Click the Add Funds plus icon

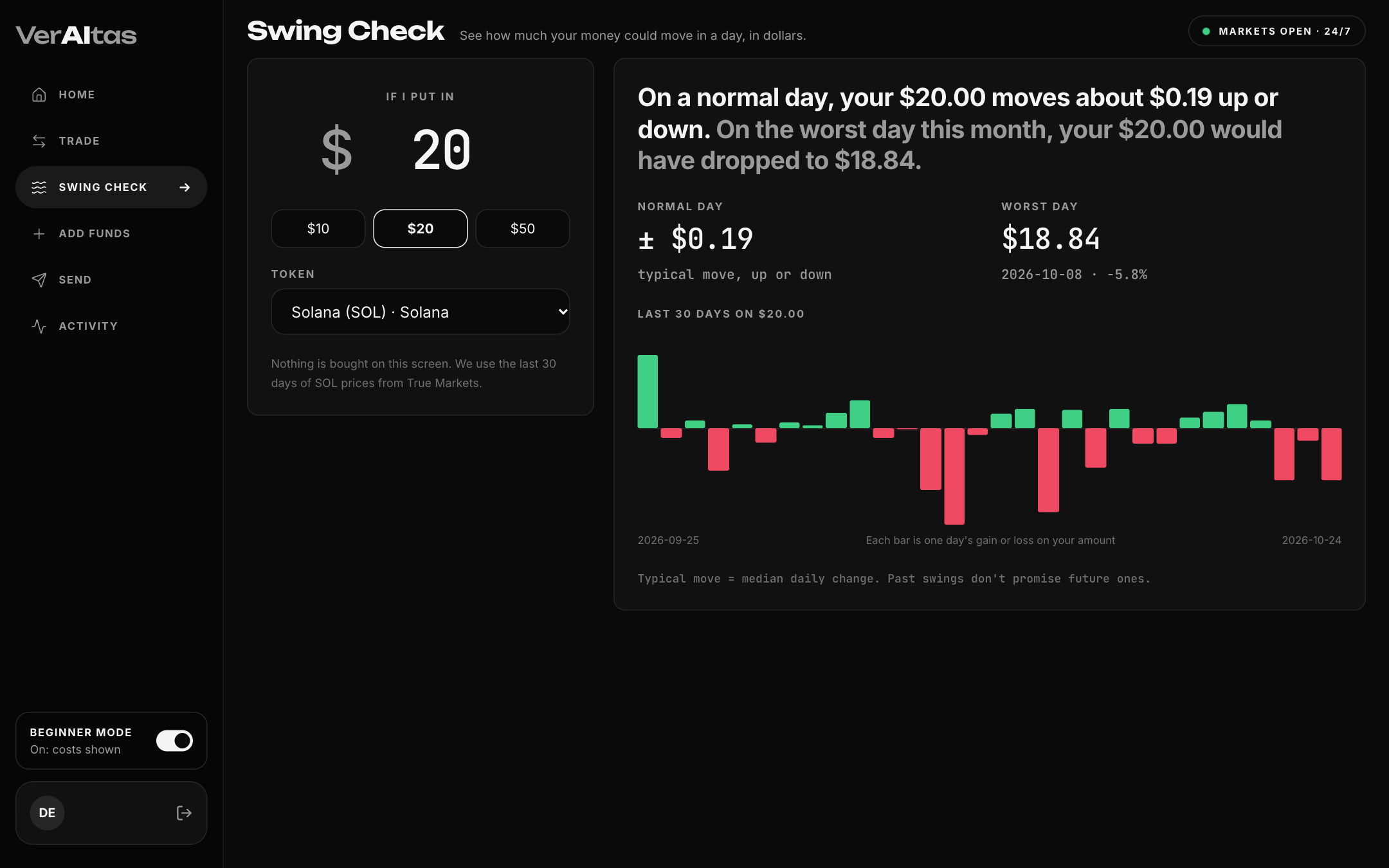[x=39, y=233]
